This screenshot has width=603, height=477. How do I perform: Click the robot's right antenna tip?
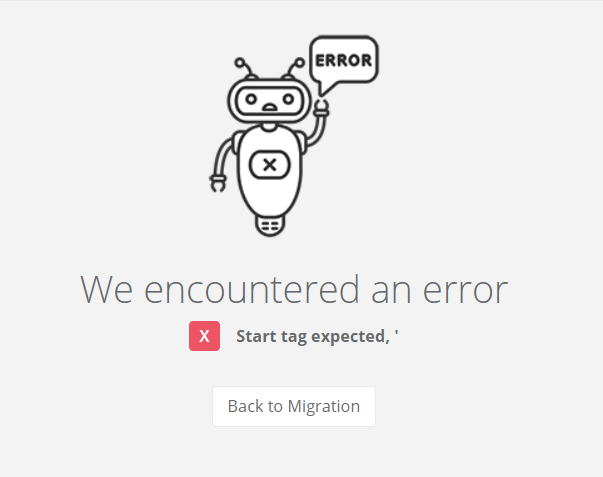pyautogui.click(x=299, y=62)
